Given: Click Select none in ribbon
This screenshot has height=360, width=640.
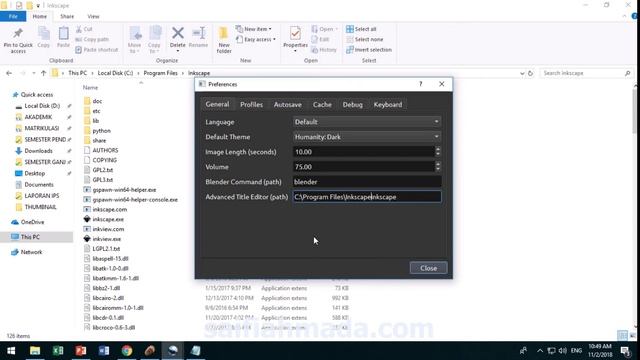Looking at the screenshot, I should point(364,39).
